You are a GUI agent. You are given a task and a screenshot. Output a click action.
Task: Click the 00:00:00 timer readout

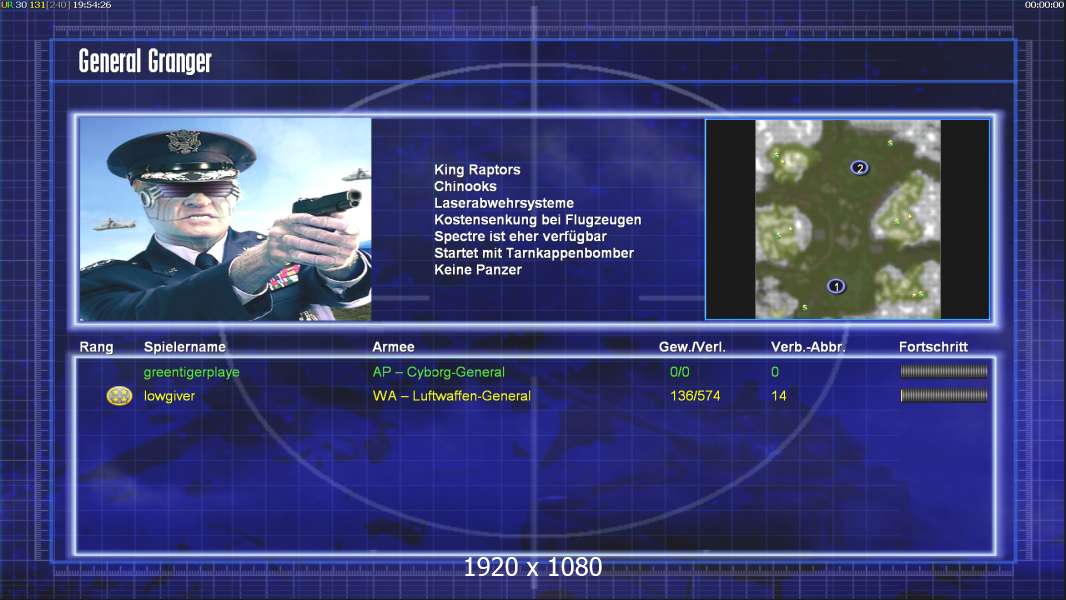point(1044,5)
